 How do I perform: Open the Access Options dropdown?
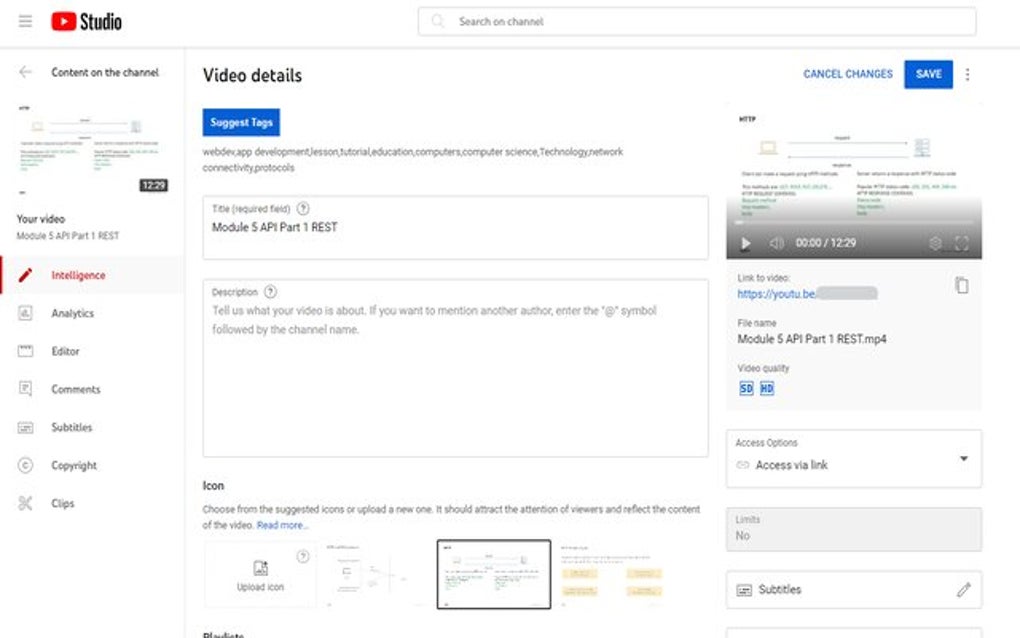(x=963, y=458)
